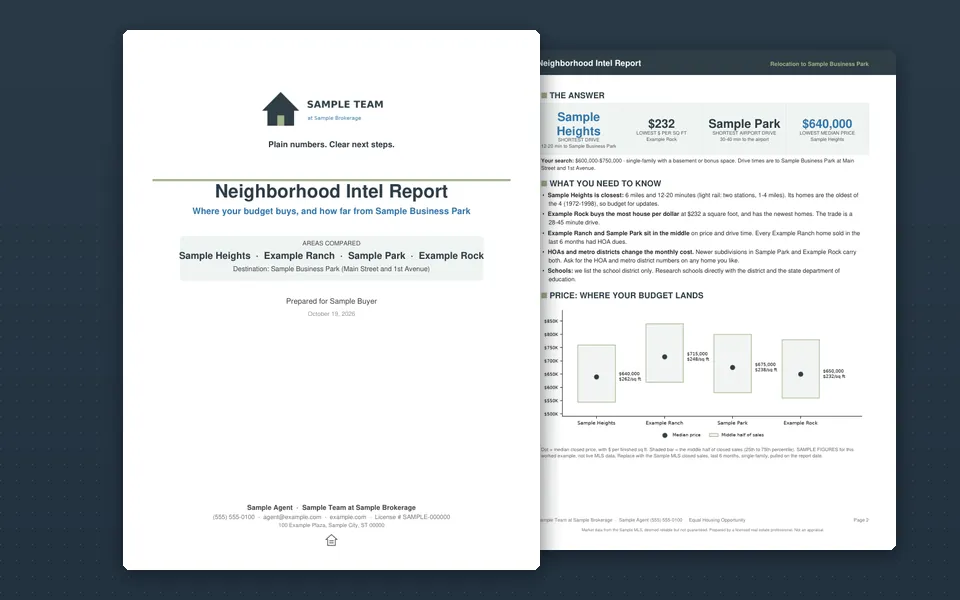Click the square bullet beside WHAT YOU NEED TO KNOW
This screenshot has height=600, width=960.
point(544,184)
